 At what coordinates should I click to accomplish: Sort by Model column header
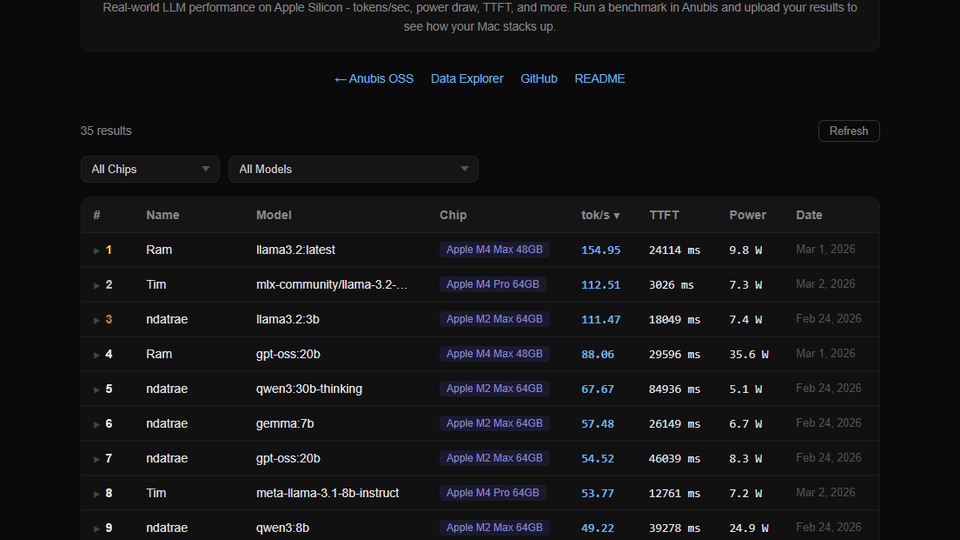(274, 215)
